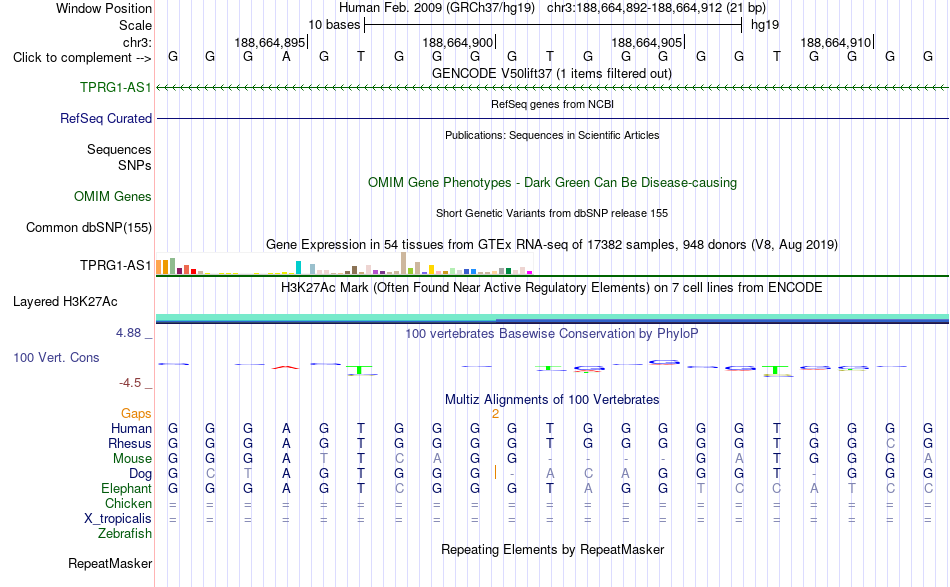The width and height of the screenshot is (950, 587).
Task: Select the Dog species row label
Action: (140, 474)
